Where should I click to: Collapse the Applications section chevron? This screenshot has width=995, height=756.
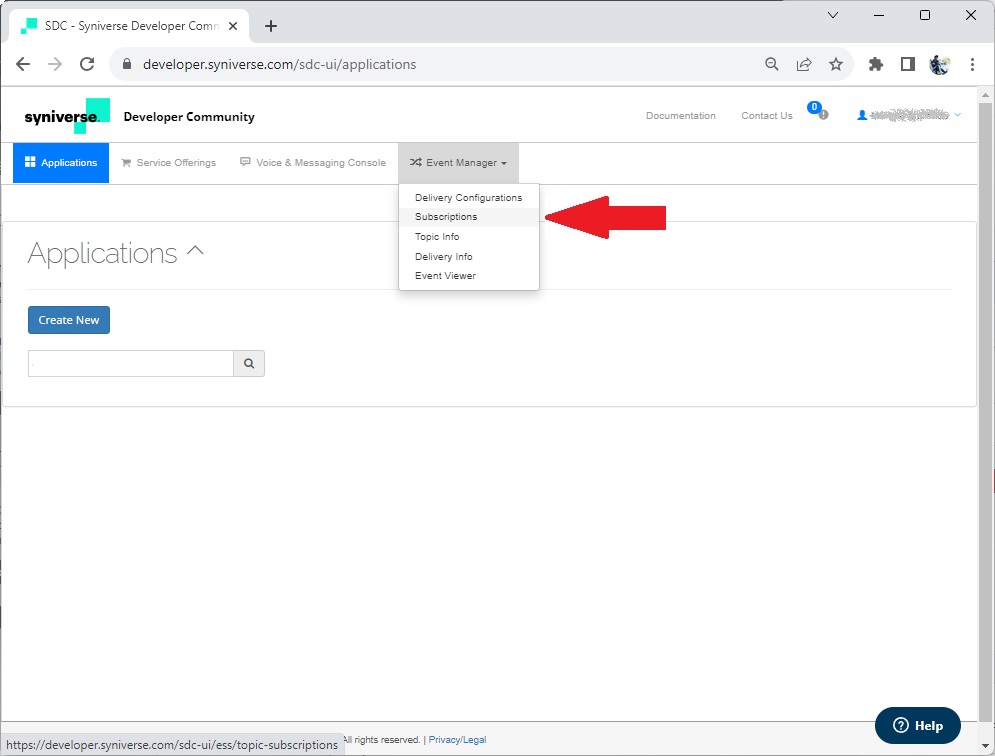(195, 250)
